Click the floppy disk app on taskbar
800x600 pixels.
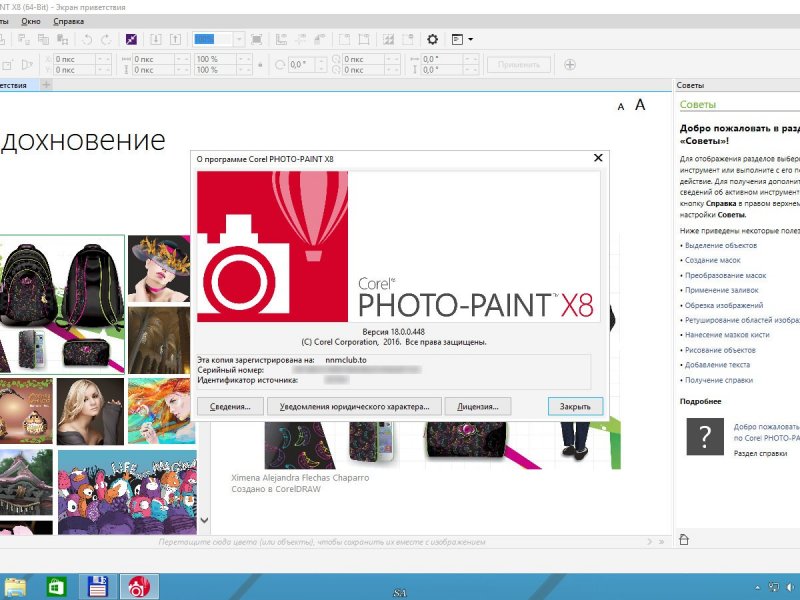pyautogui.click(x=98, y=586)
